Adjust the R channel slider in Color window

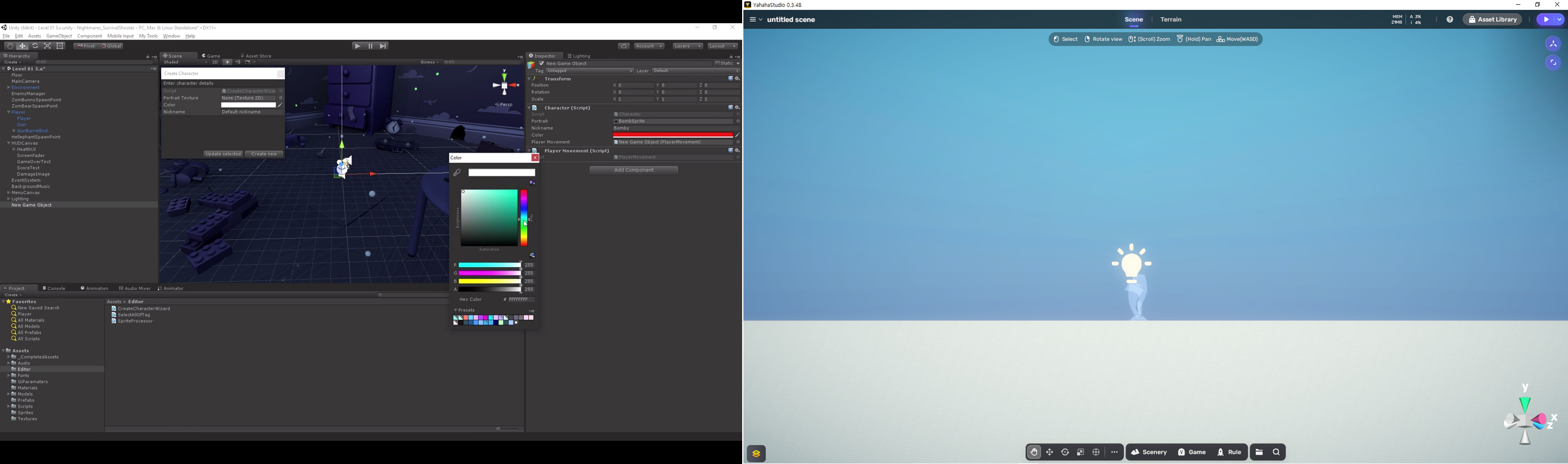tap(490, 266)
